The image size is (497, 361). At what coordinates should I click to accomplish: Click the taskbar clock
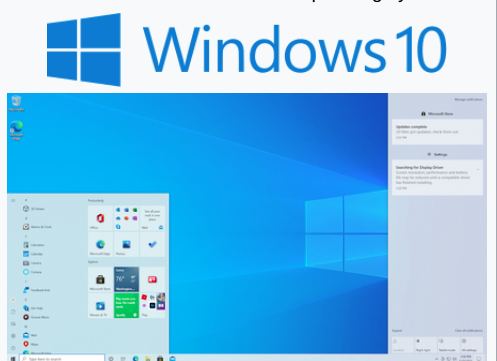click(x=466, y=358)
